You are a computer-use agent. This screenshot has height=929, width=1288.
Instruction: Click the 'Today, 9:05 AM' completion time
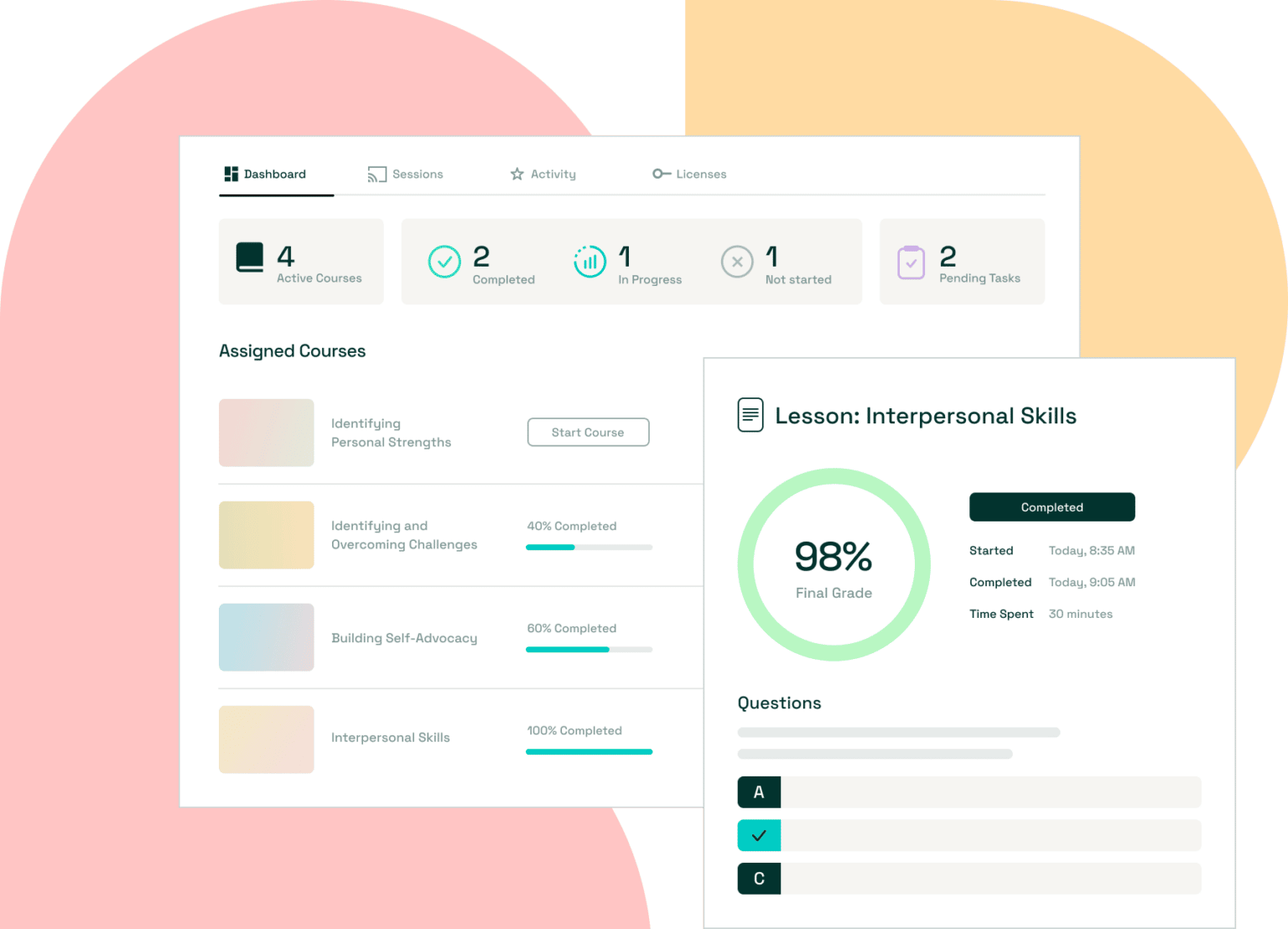tap(1092, 583)
